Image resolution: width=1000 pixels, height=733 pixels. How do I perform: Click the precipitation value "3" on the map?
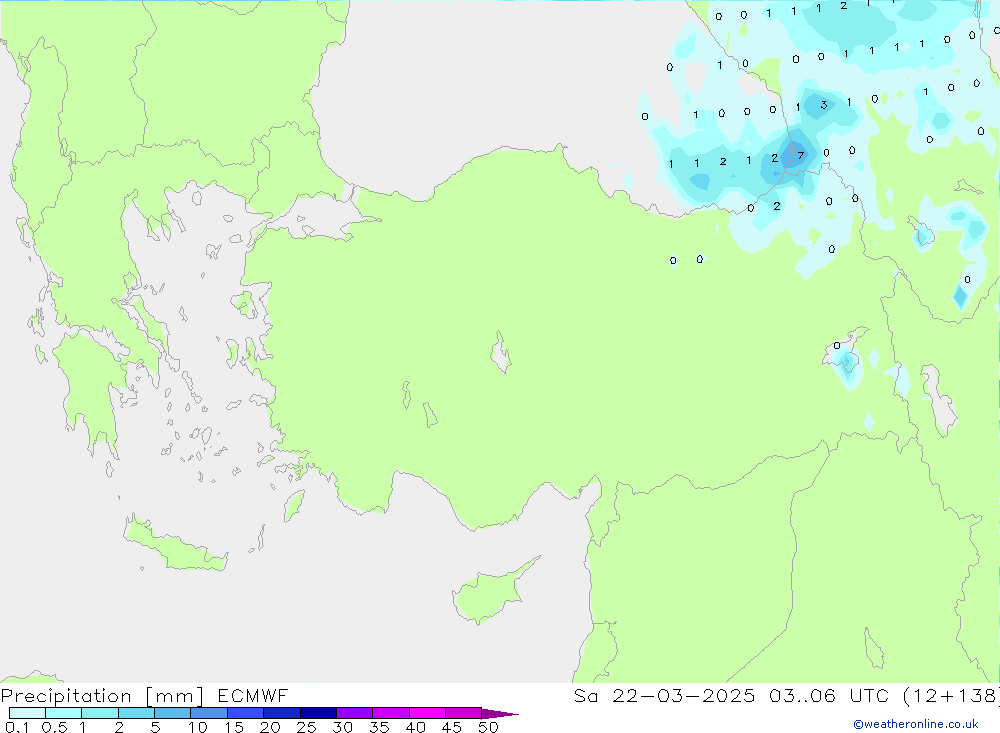(824, 105)
